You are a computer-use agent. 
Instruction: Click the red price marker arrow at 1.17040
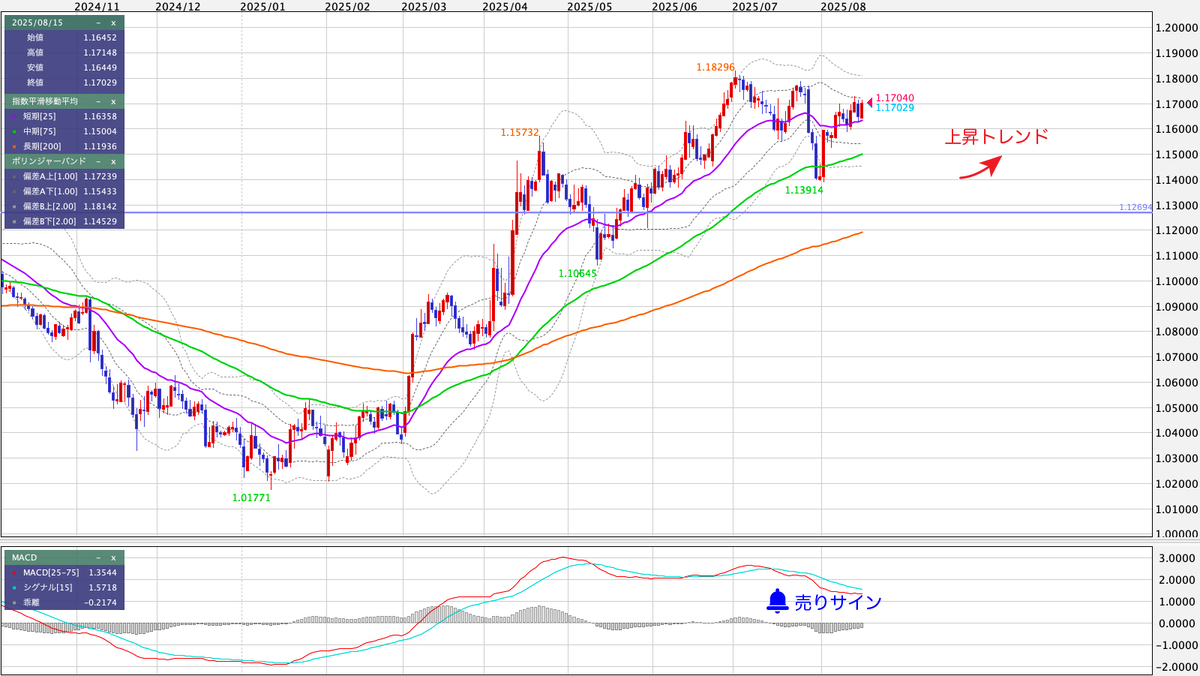pos(870,102)
